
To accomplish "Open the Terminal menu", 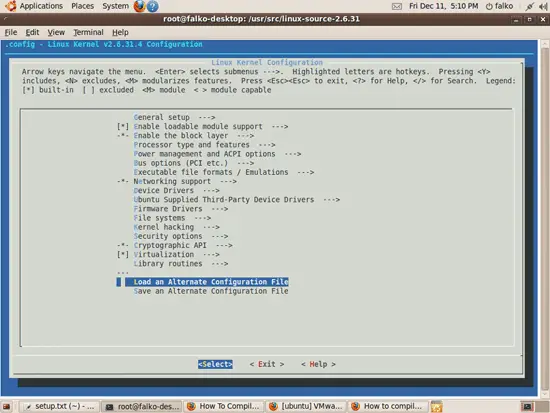I will 88,32.
